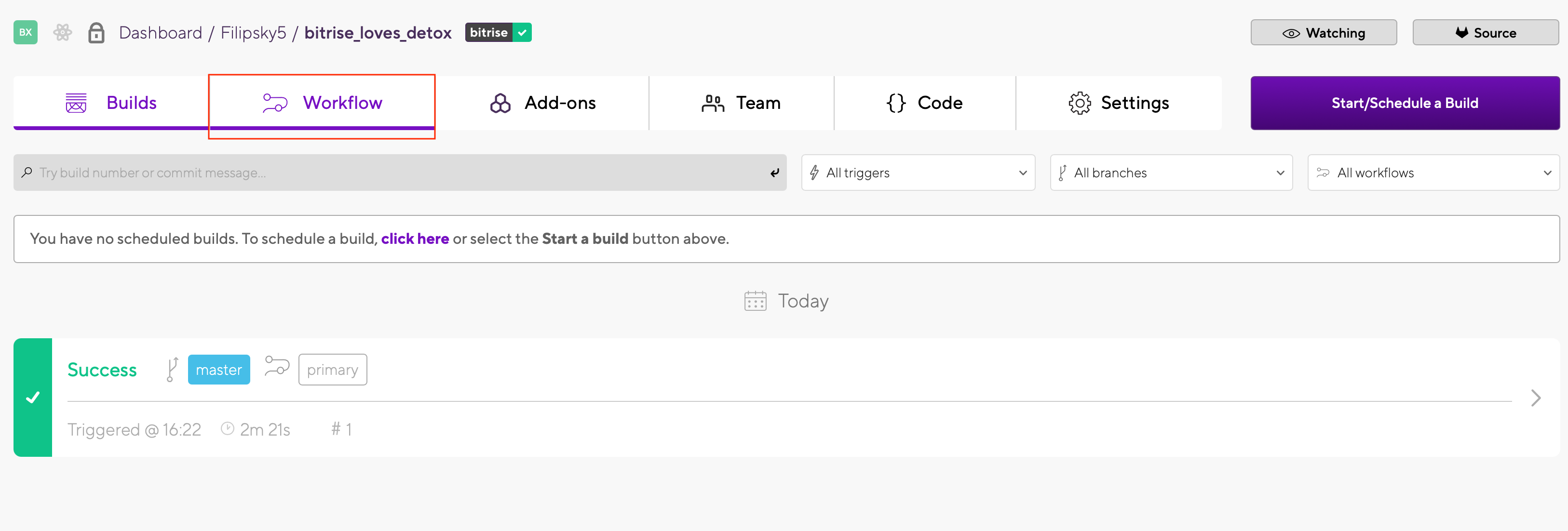
Task: Click the clock icon by build duration
Action: tap(227, 429)
